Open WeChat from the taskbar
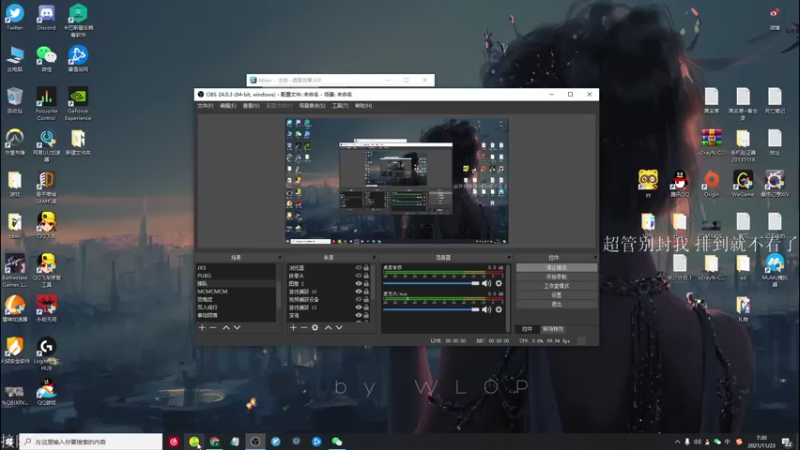Viewport: 800px width, 450px height. [x=337, y=441]
